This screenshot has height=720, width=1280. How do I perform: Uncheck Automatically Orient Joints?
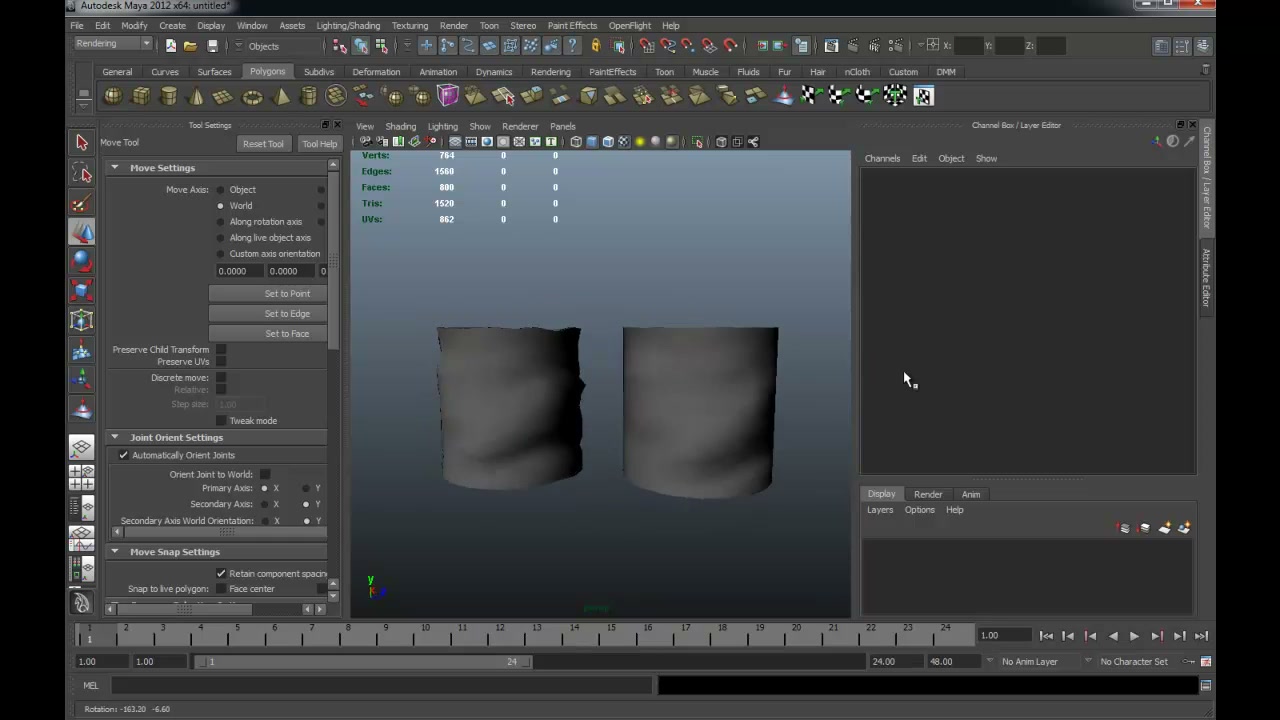click(124, 455)
